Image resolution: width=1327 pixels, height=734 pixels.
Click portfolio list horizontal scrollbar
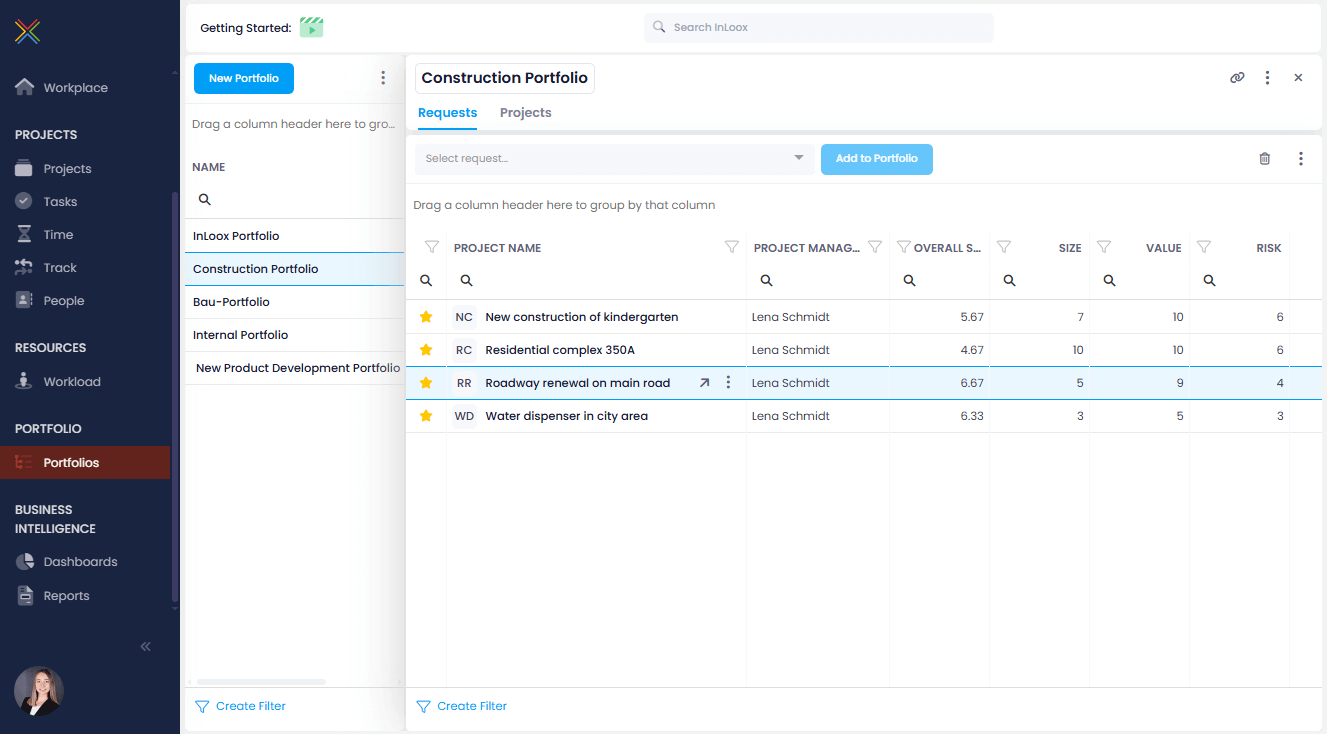coord(259,682)
